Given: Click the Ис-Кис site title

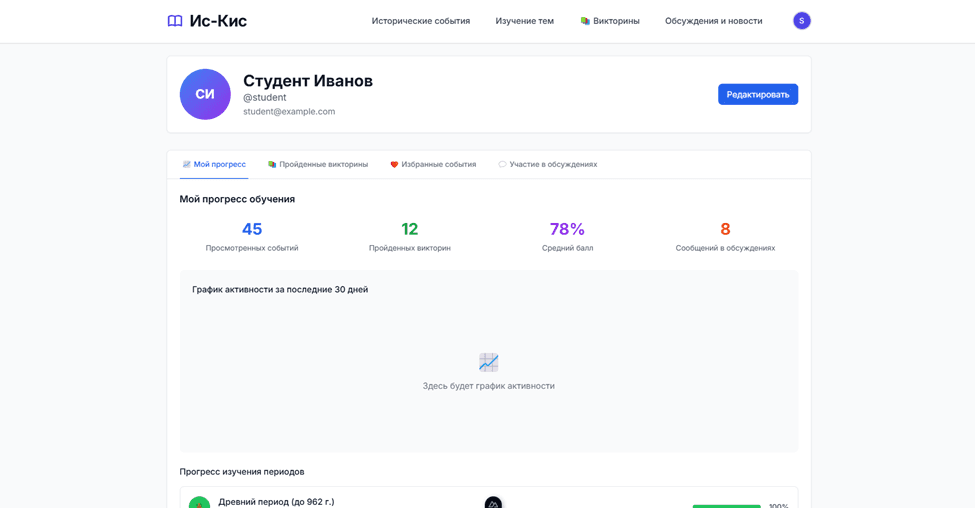Looking at the screenshot, I should click(x=218, y=21).
